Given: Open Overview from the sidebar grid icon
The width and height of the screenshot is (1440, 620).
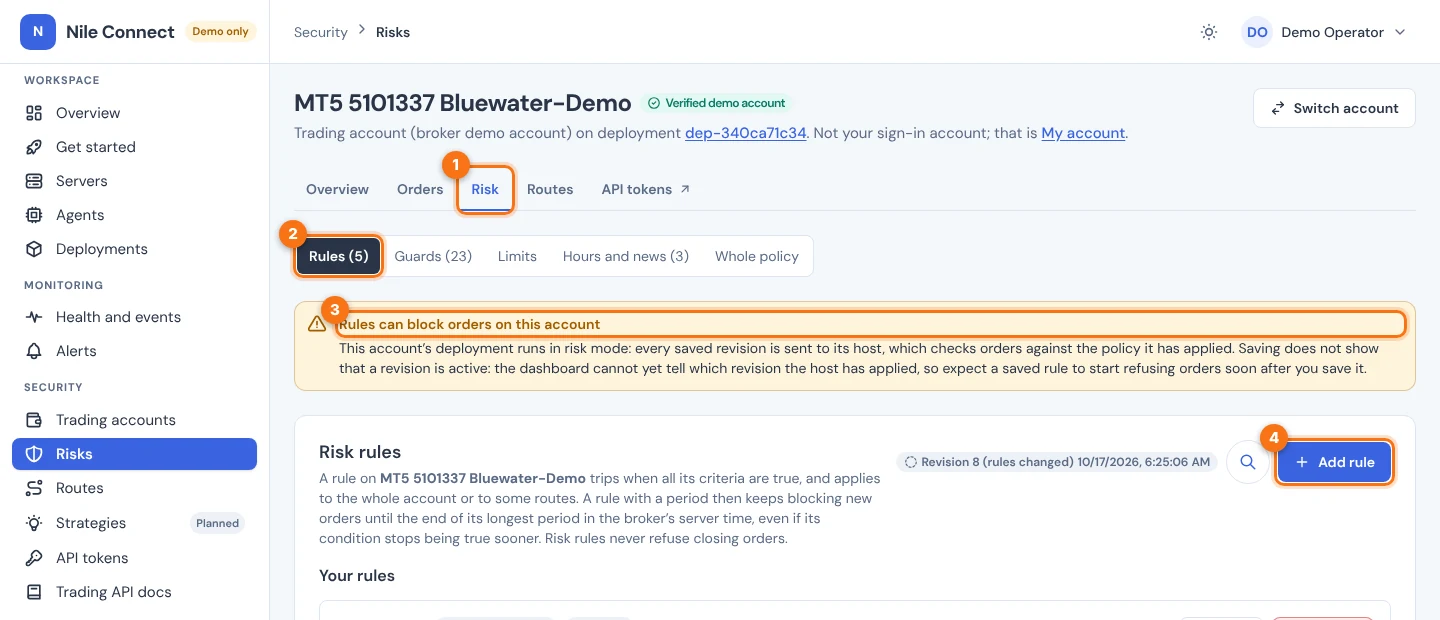Looking at the screenshot, I should click(34, 113).
